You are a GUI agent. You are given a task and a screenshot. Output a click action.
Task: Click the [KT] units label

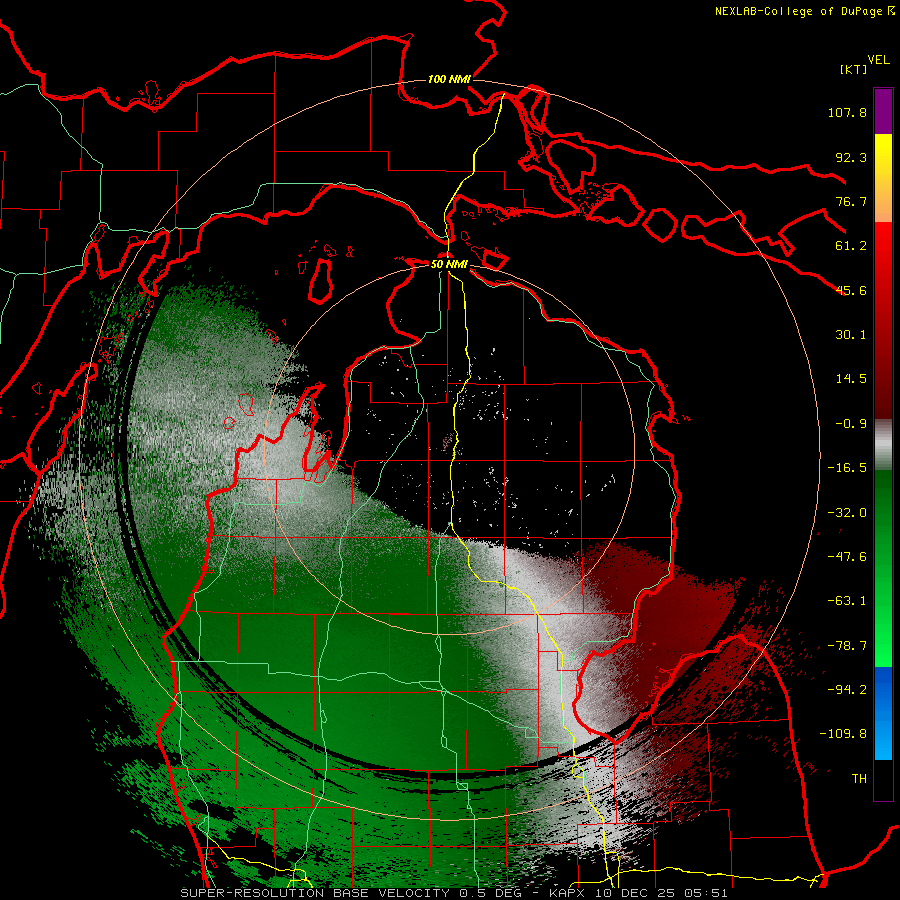point(854,69)
